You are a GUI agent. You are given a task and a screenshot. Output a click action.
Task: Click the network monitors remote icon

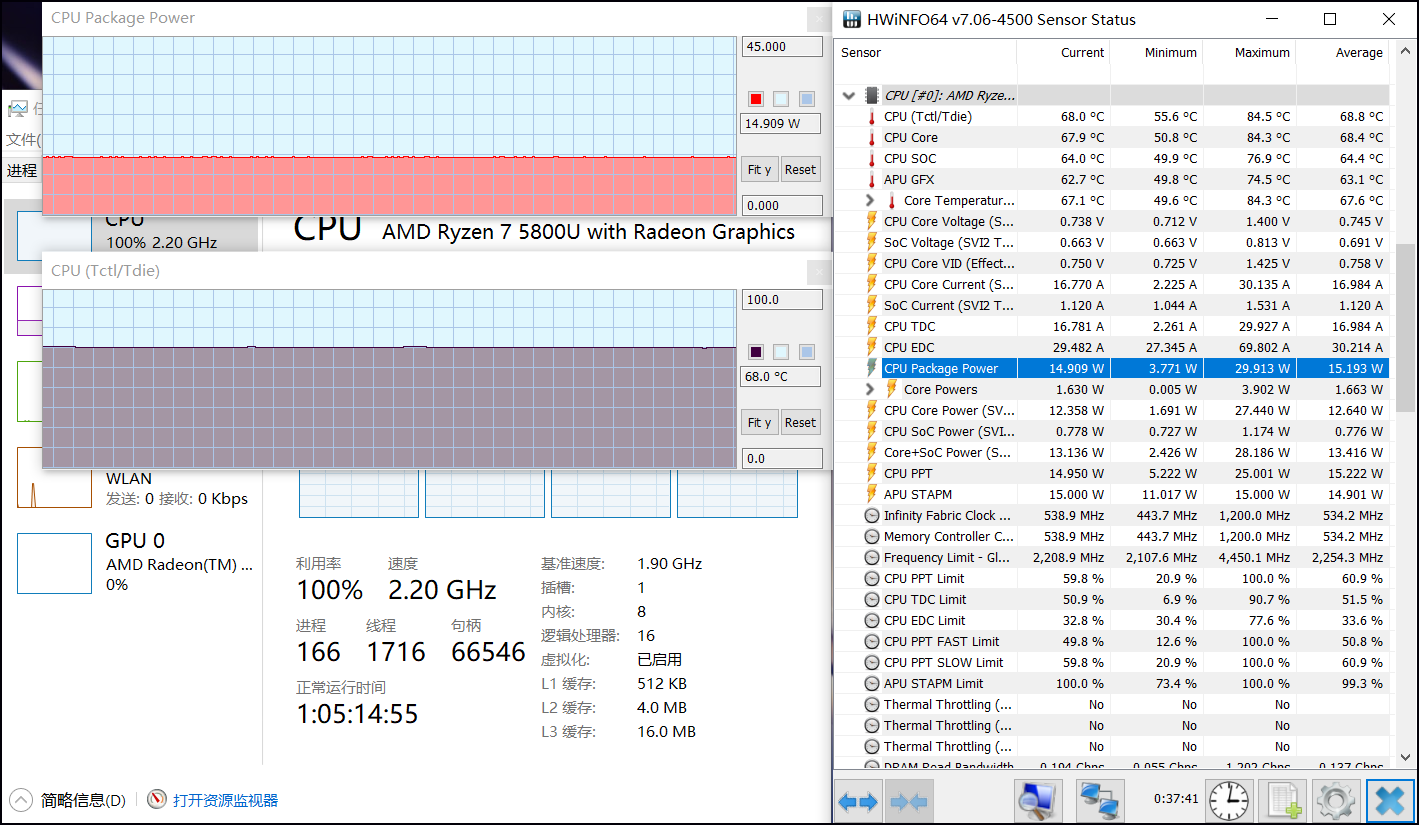coord(1100,801)
